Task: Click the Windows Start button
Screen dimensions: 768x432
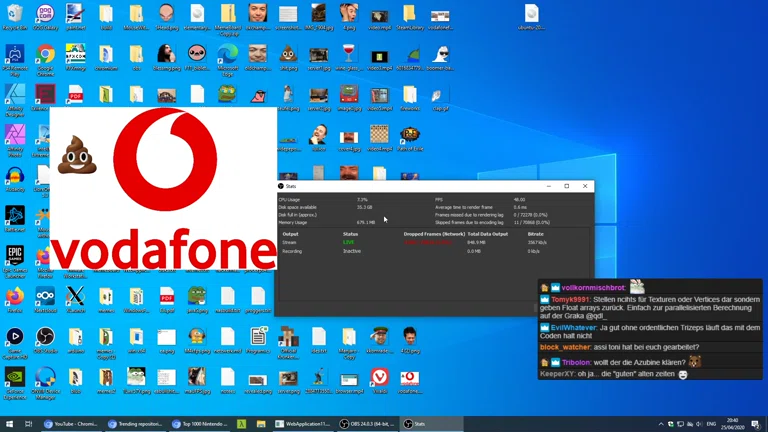Action: tap(9, 424)
